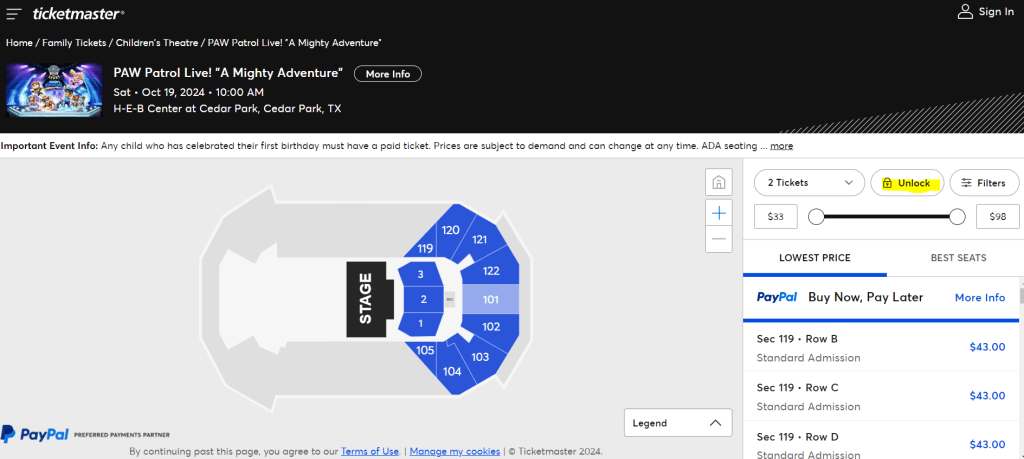Click the Sign In profile icon
The width and height of the screenshot is (1024, 459).
[x=965, y=12]
